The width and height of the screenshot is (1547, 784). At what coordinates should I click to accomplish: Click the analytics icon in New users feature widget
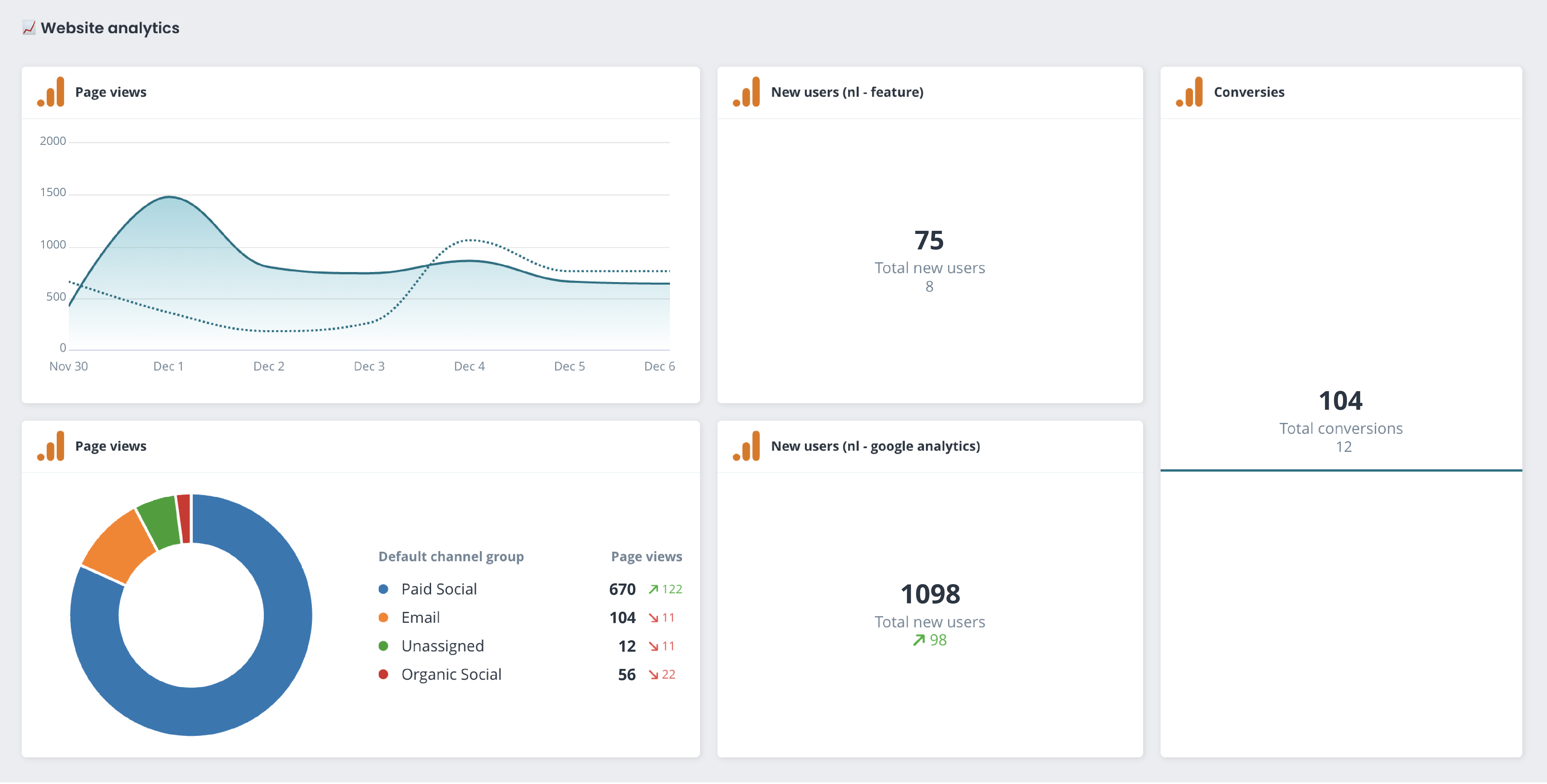coord(746,92)
